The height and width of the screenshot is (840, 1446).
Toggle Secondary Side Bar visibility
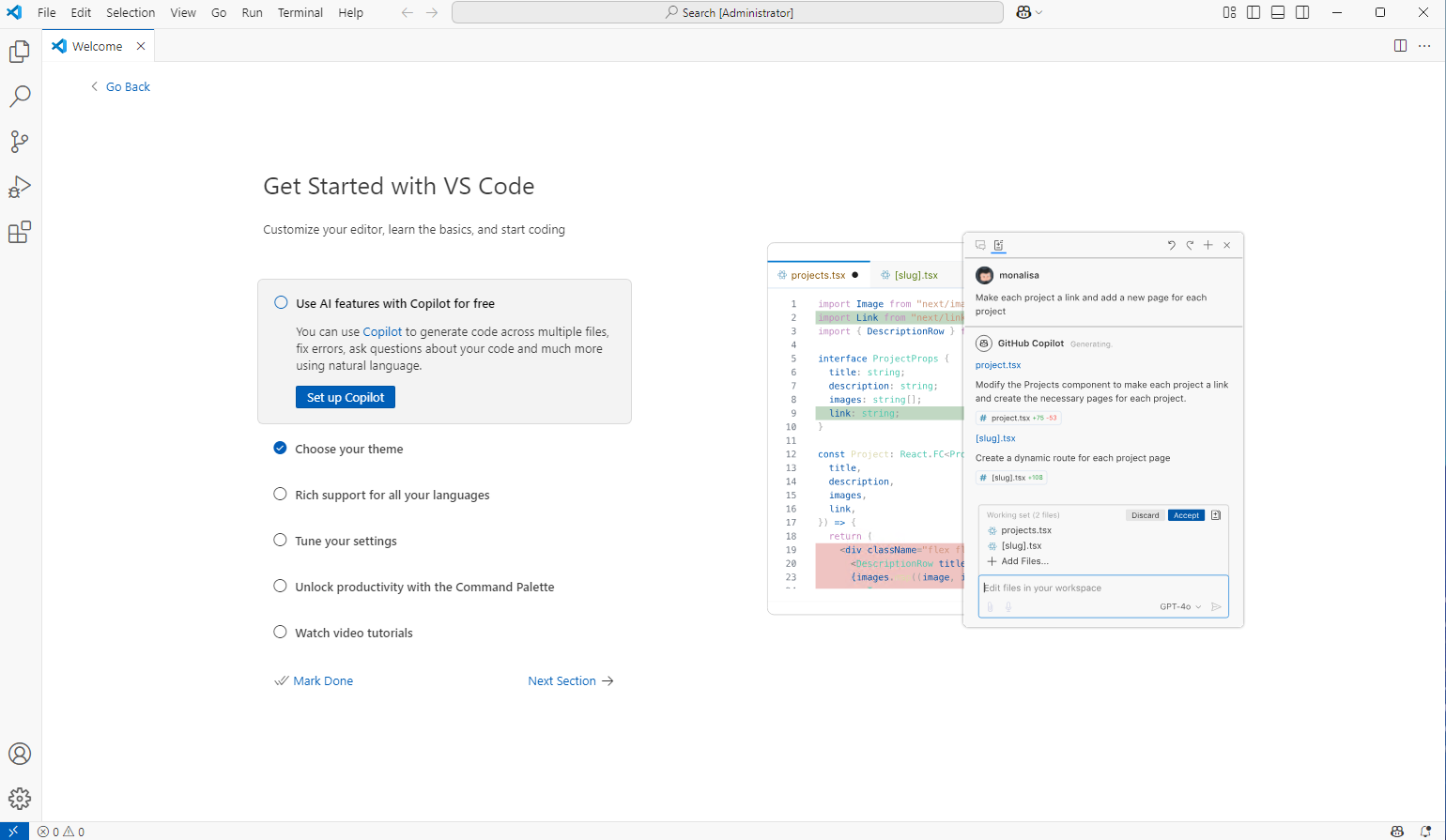[x=1302, y=12]
